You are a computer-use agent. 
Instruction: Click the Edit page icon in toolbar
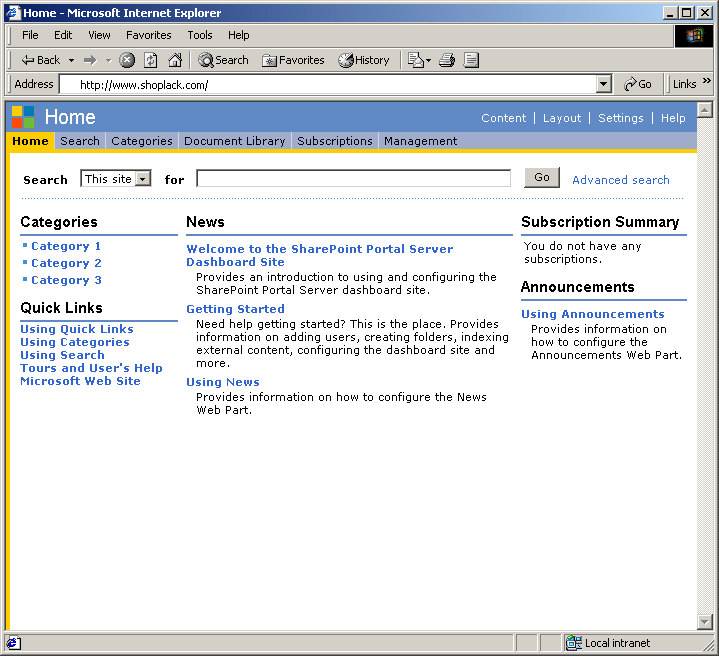(471, 60)
